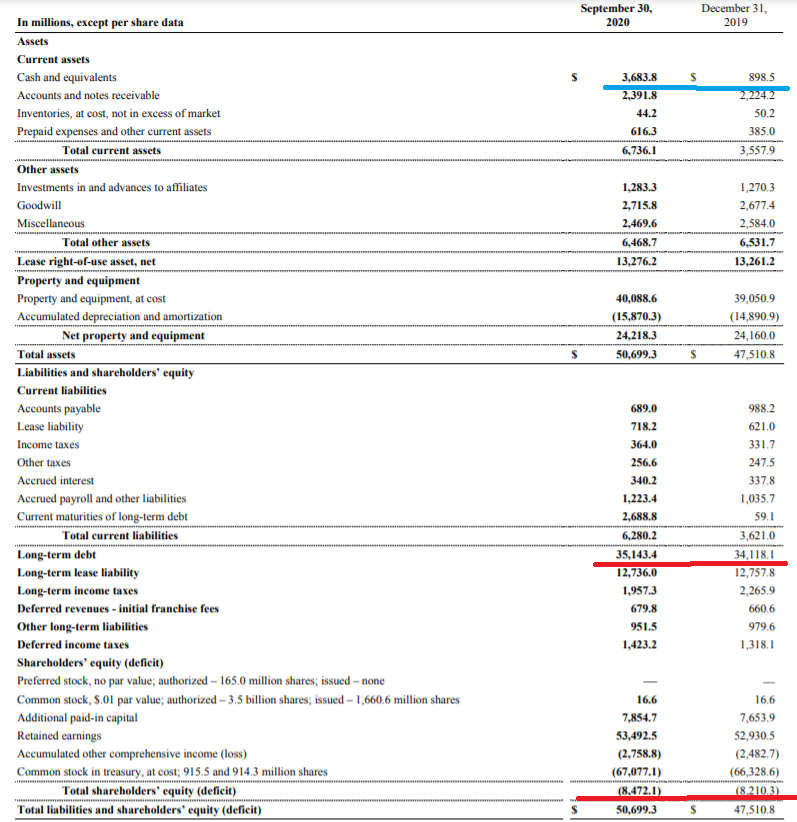Click the 689.0 accounts payable value
The width and height of the screenshot is (797, 822).
coord(644,408)
